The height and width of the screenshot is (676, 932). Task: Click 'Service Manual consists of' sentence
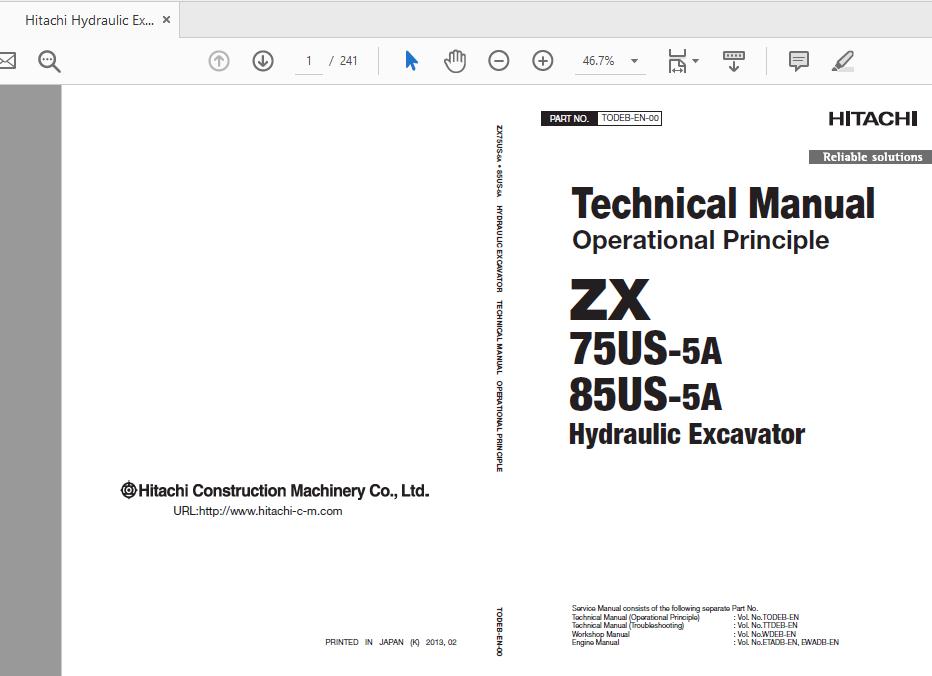coord(665,608)
